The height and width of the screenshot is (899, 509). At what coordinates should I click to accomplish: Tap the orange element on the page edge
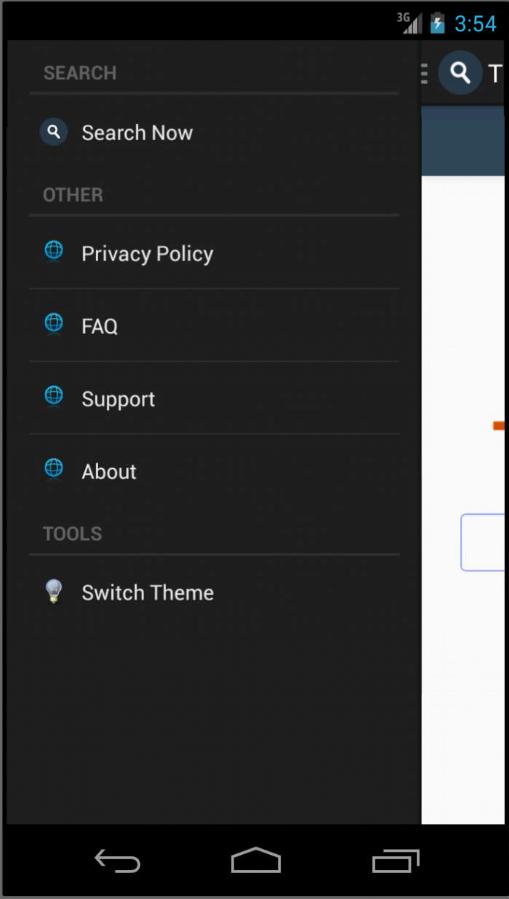(x=499, y=425)
